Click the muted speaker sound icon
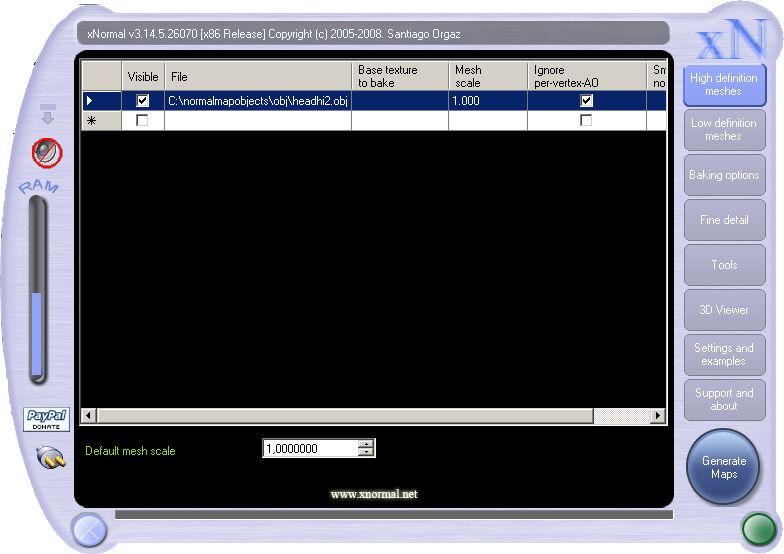 click(x=47, y=152)
